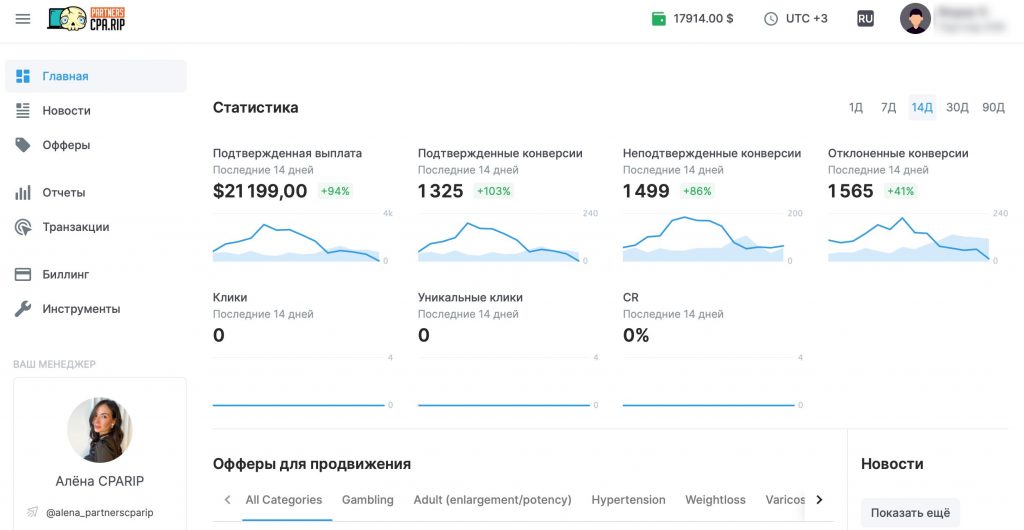
Task: Click the Инструменты wrench icon
Action: [x=23, y=309]
